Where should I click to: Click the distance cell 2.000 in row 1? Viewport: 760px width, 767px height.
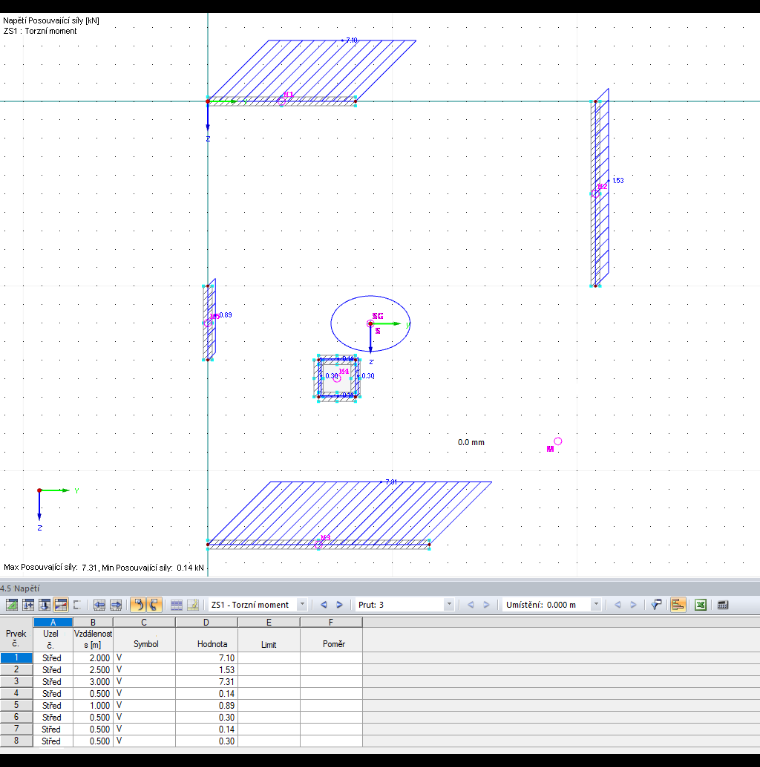point(93,658)
